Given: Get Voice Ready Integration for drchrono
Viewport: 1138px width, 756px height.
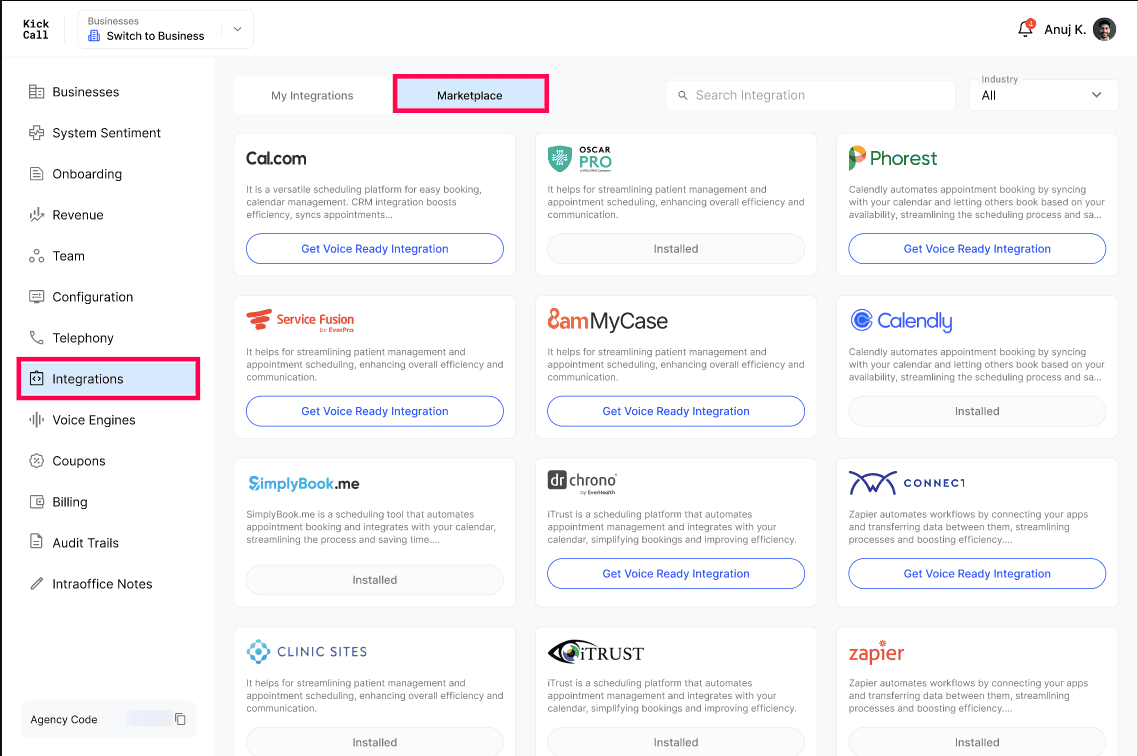Looking at the screenshot, I should 676,574.
